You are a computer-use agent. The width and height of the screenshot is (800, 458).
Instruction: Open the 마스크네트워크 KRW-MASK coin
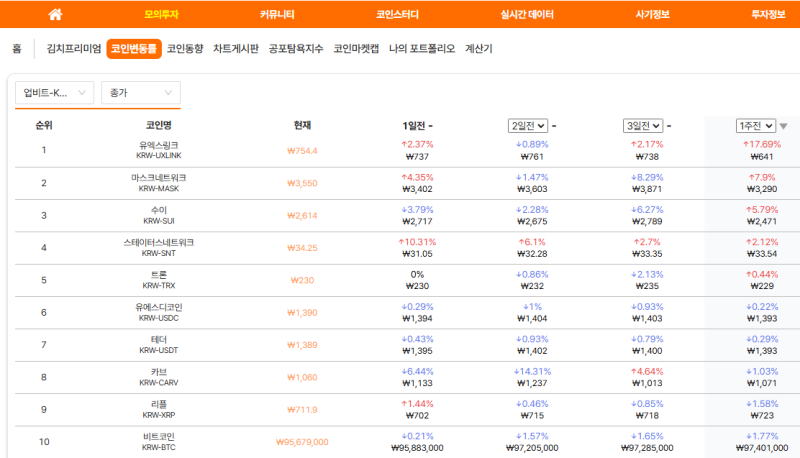(159, 183)
